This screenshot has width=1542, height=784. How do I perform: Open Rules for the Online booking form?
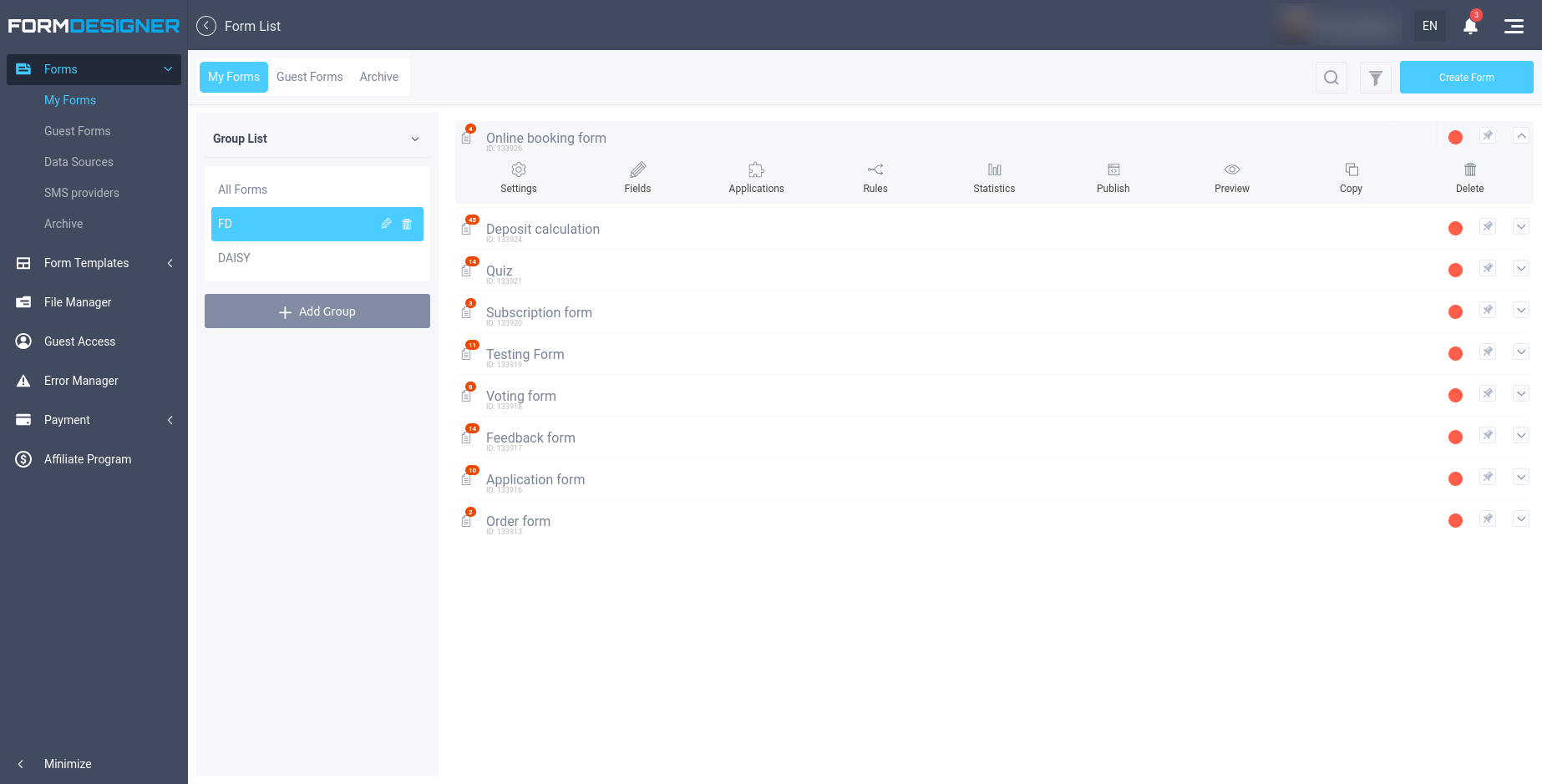[875, 176]
